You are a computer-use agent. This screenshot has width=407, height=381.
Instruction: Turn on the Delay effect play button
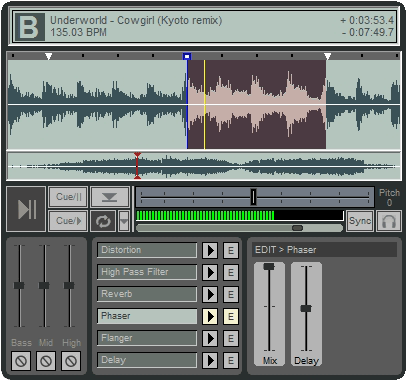210,360
